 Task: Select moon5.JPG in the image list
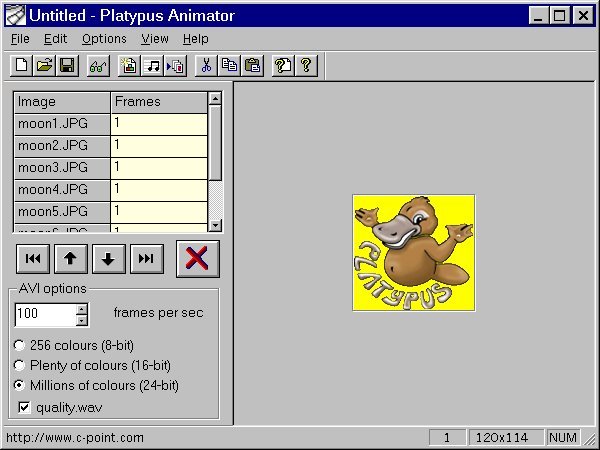62,212
